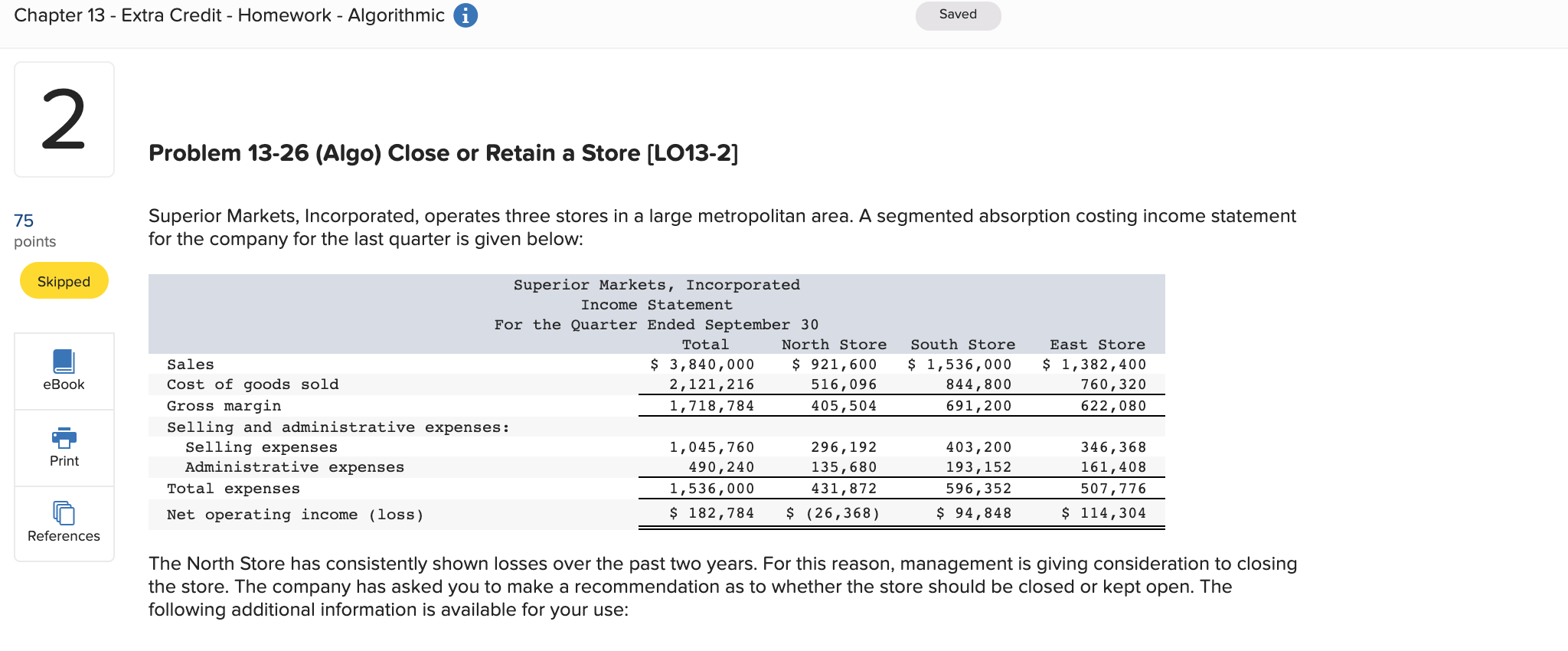
Task: Click the Print label text
Action: (64, 461)
